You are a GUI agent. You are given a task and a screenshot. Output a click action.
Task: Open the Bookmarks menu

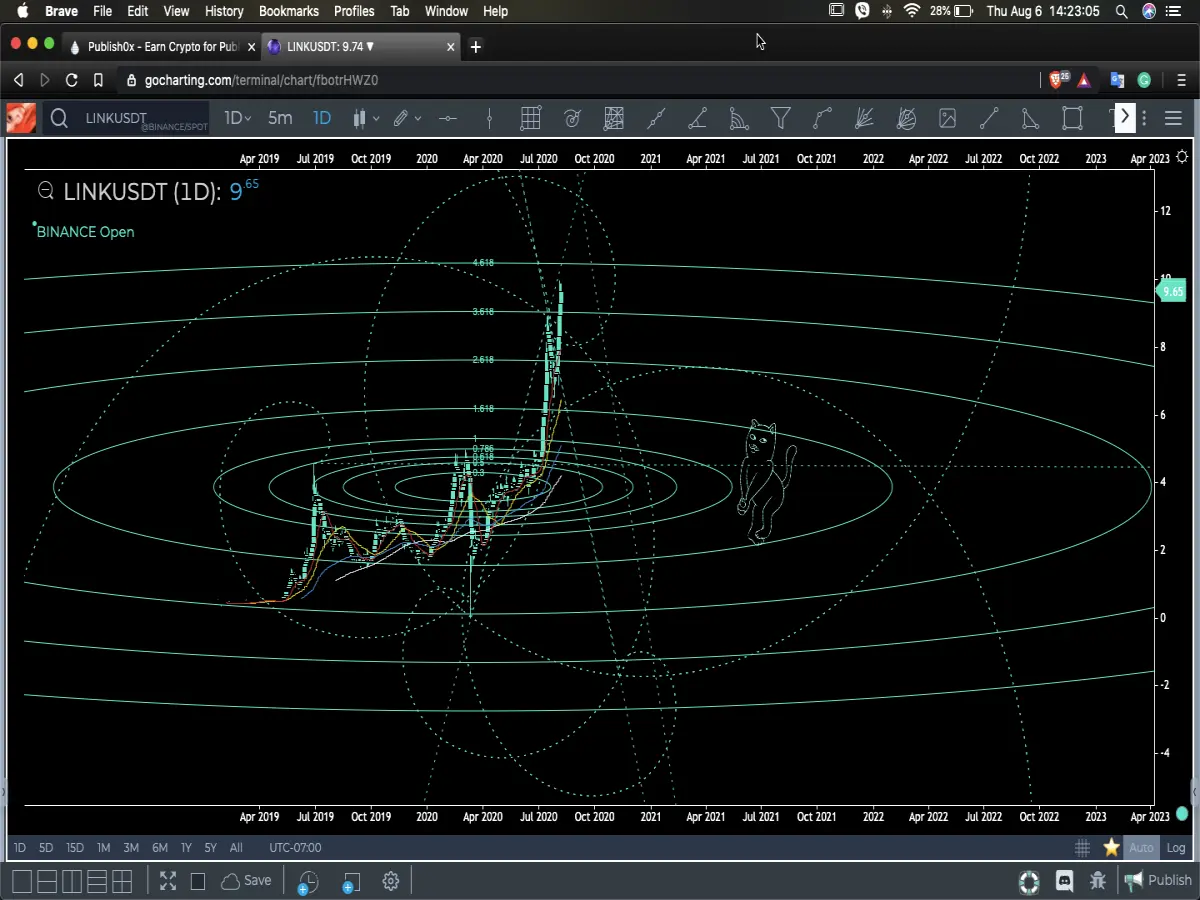[x=288, y=11]
